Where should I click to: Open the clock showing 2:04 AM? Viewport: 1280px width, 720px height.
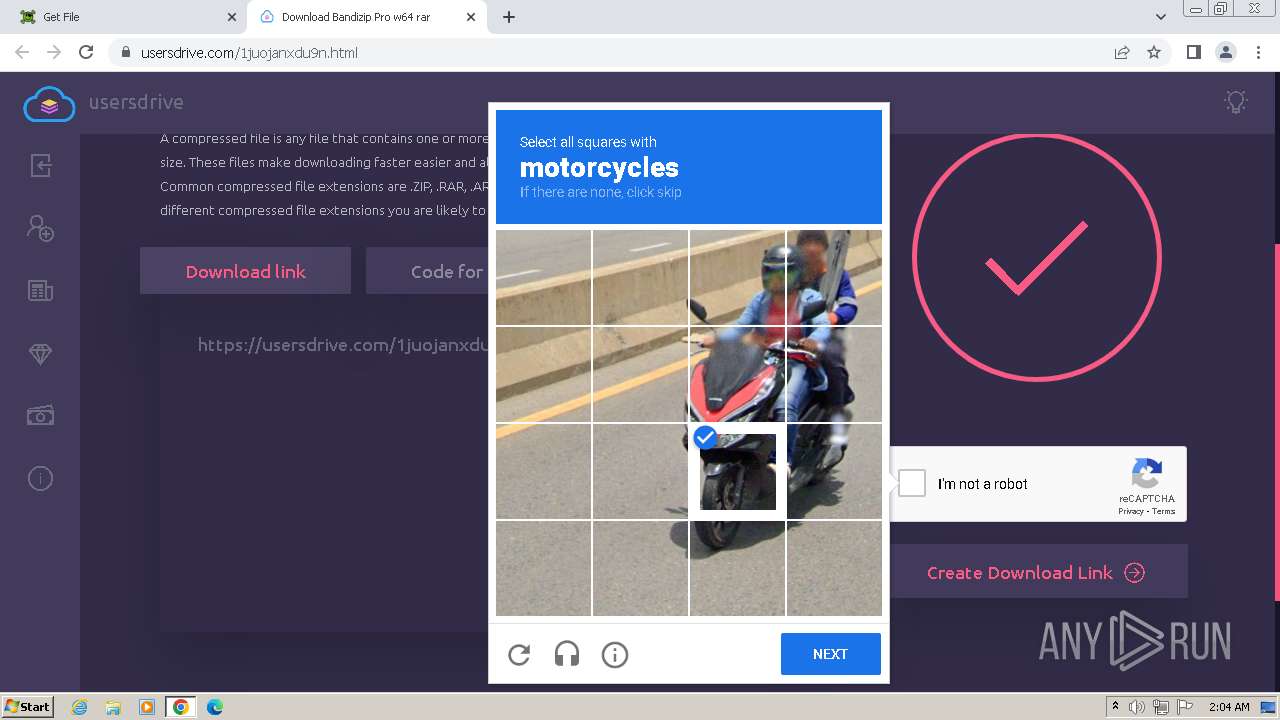pos(1229,707)
